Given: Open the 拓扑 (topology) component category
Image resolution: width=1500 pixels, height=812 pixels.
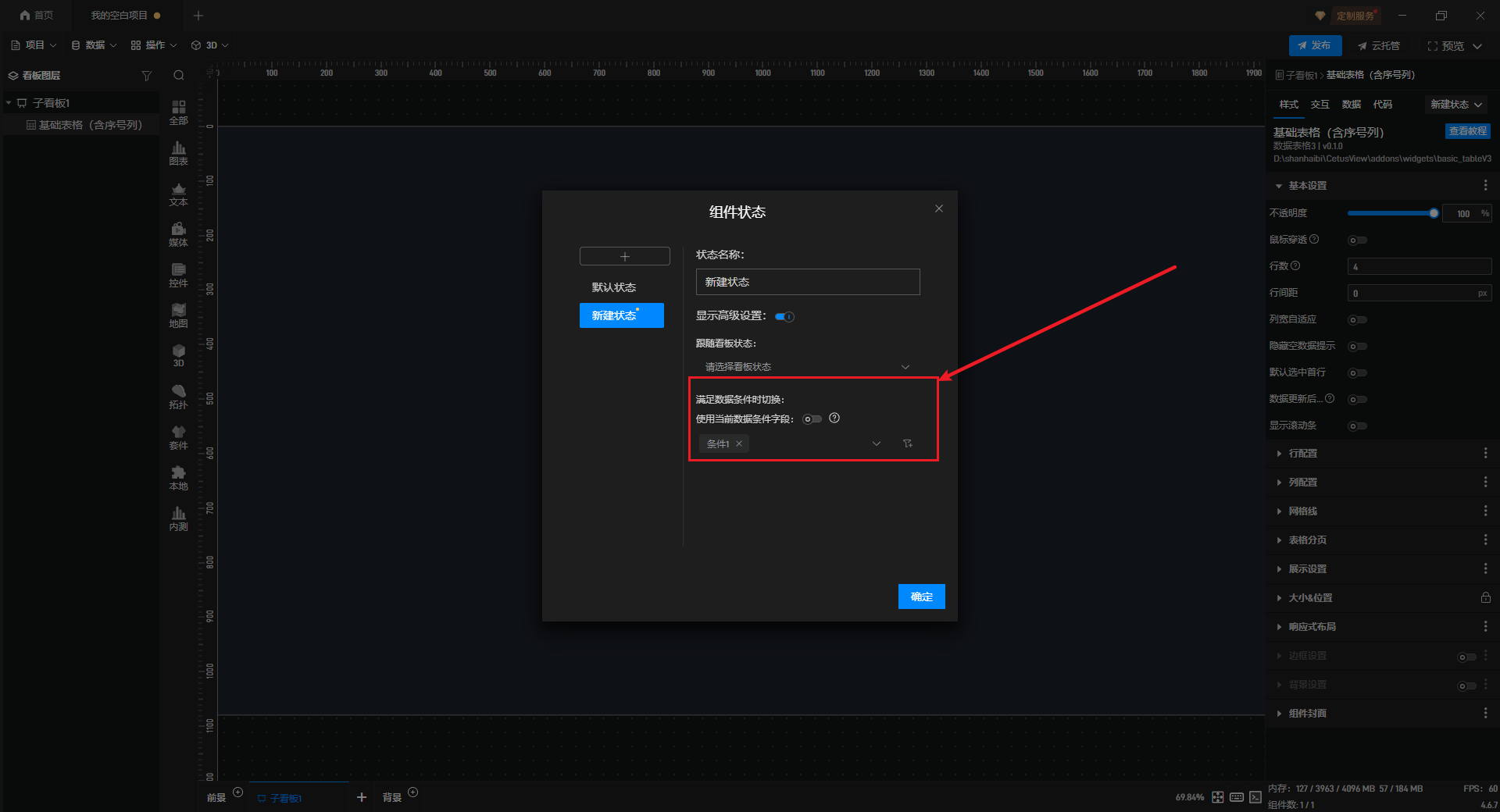Looking at the screenshot, I should click(178, 397).
